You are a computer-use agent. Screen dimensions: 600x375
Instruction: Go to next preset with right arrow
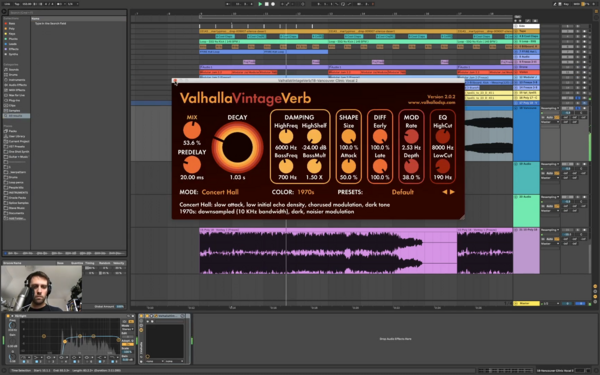(452, 192)
